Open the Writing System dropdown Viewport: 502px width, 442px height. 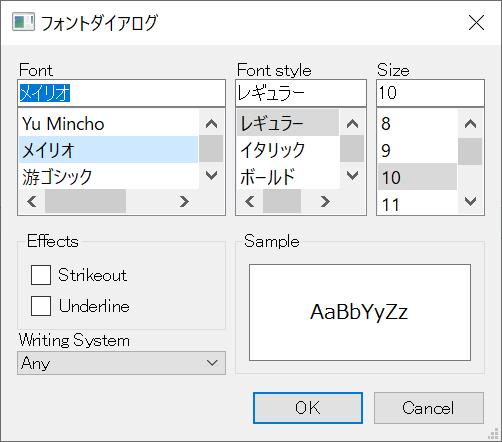click(121, 363)
